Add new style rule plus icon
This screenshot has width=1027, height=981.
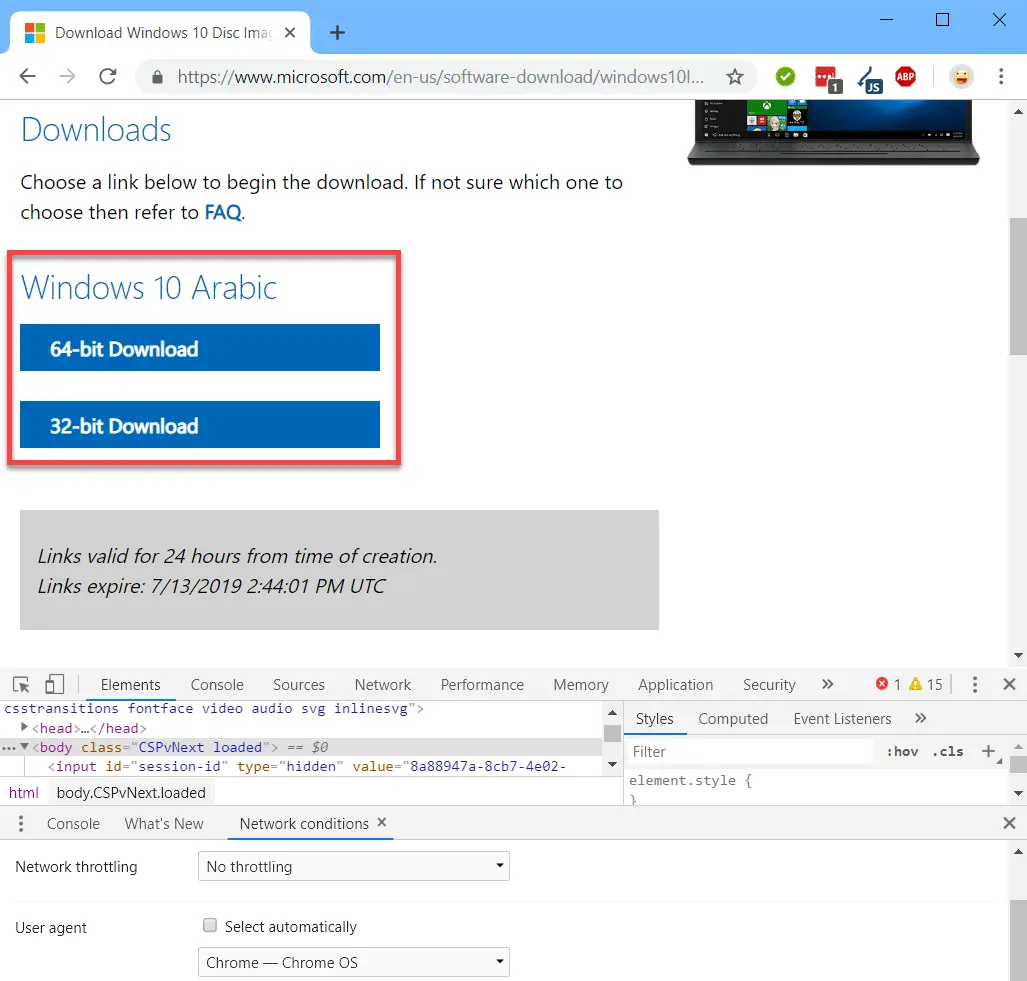point(988,751)
